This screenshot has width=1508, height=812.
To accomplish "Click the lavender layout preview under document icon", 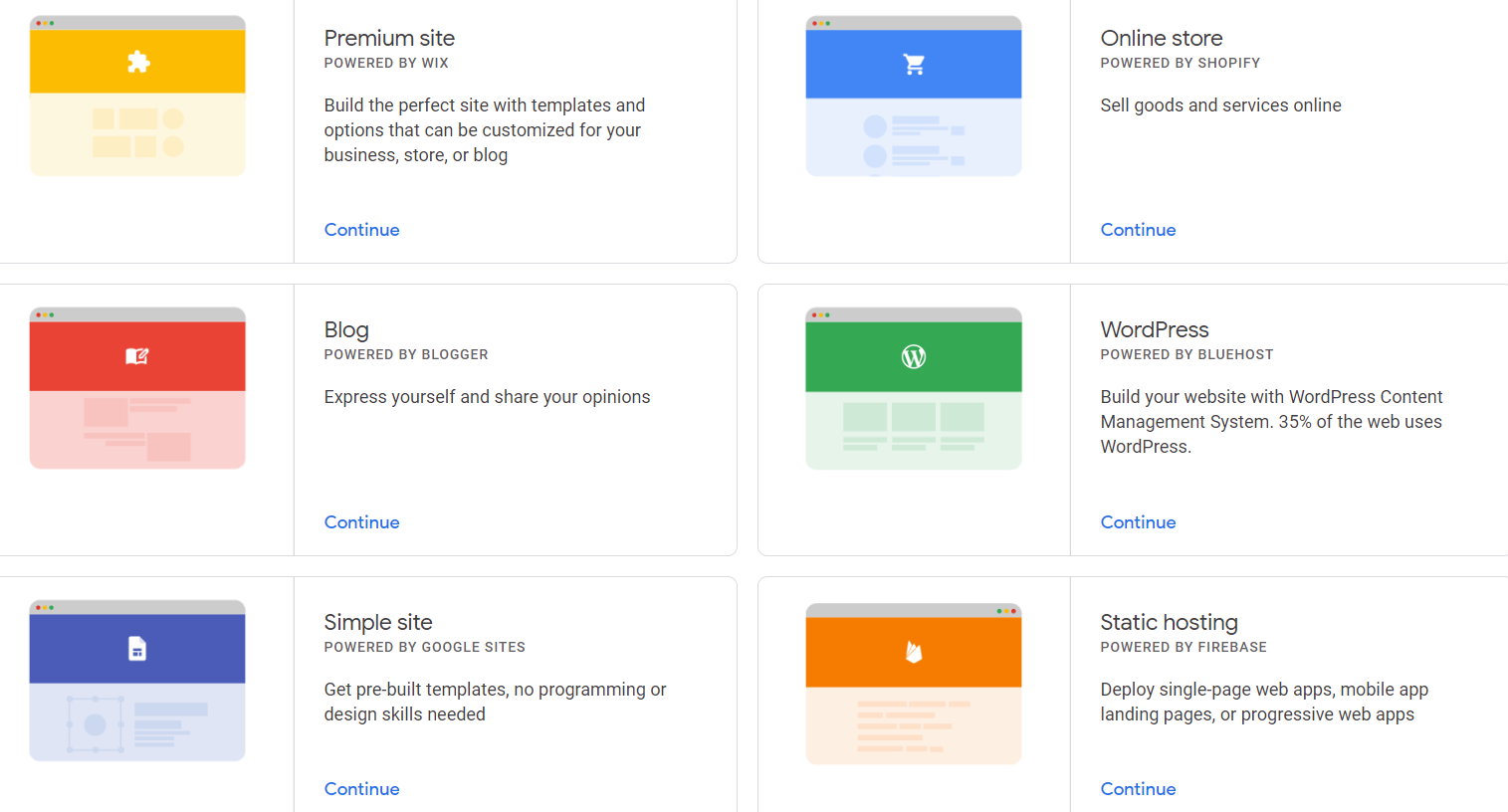I will pos(137,721).
